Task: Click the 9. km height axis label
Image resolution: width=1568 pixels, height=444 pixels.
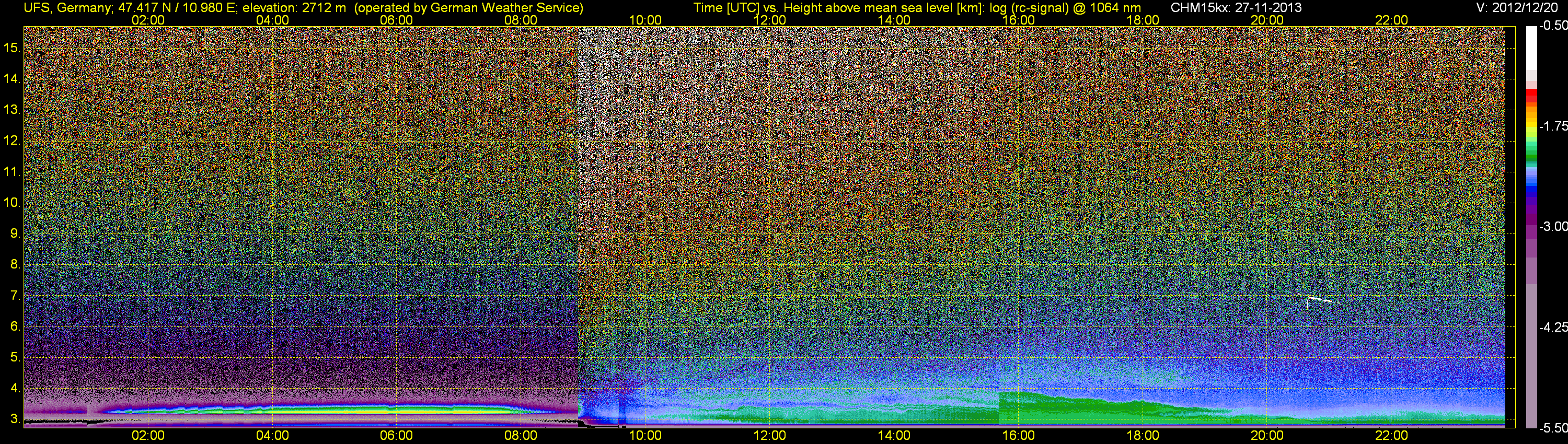Action: 15,233
